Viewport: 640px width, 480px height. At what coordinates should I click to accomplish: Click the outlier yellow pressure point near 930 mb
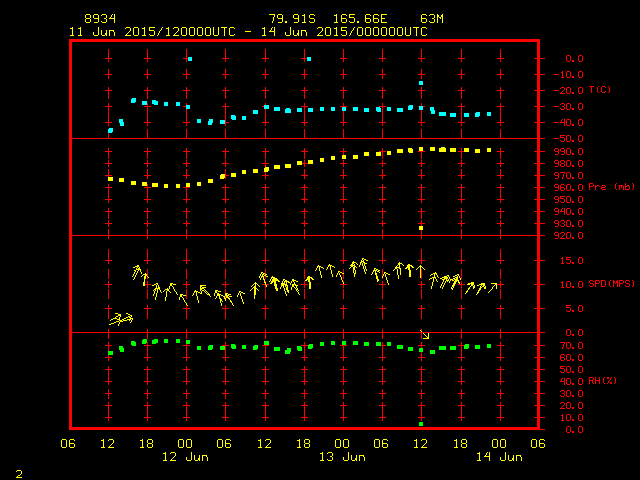[421, 228]
